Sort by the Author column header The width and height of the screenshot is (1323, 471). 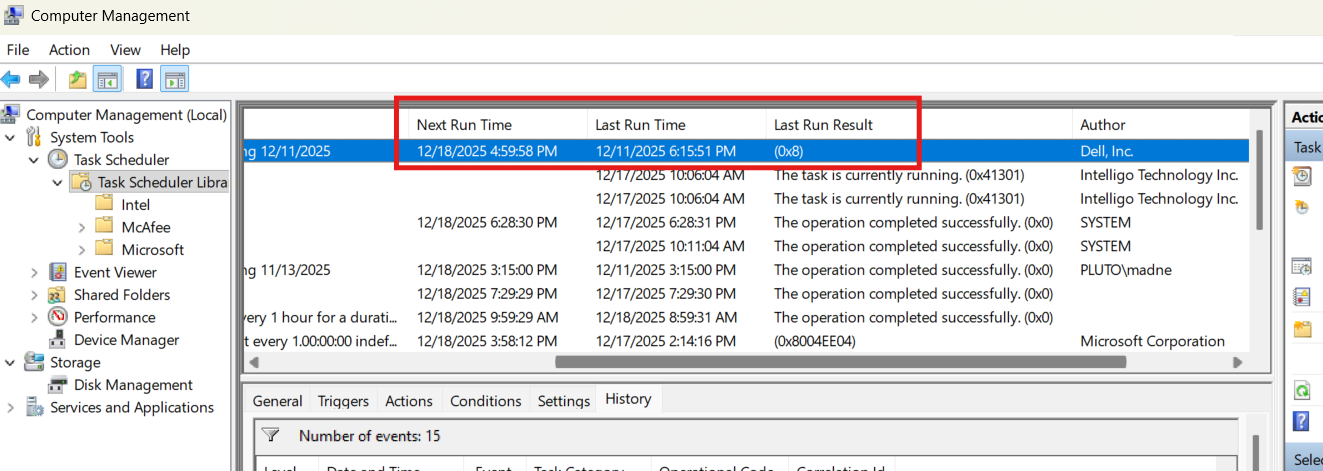[x=1160, y=125]
